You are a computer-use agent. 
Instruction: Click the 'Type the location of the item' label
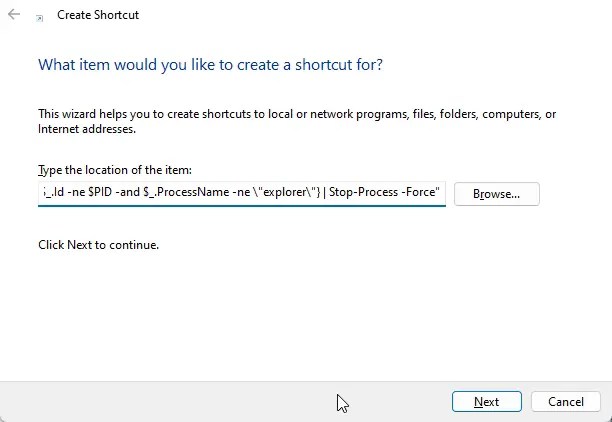coord(115,170)
